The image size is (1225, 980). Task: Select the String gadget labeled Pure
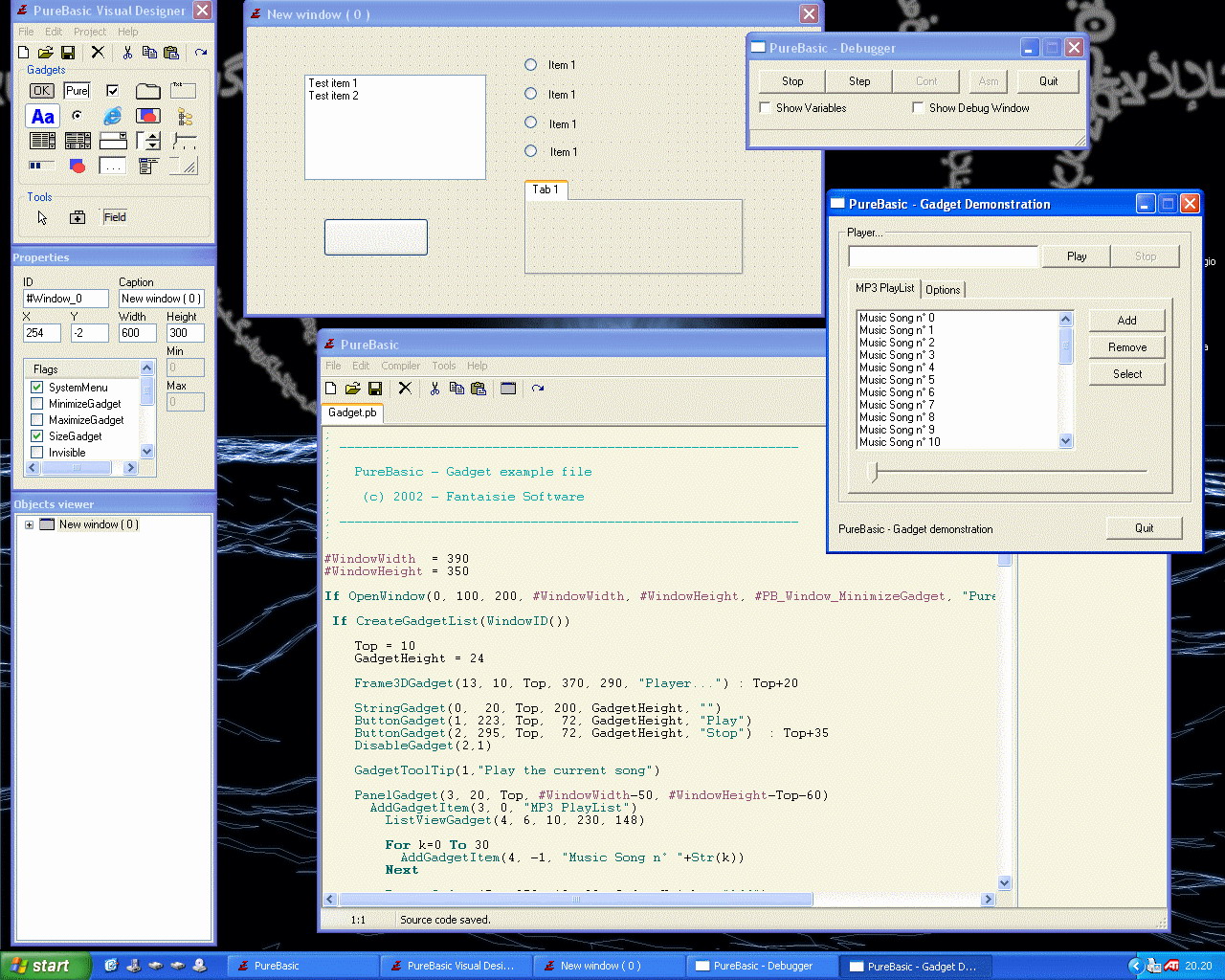78,91
